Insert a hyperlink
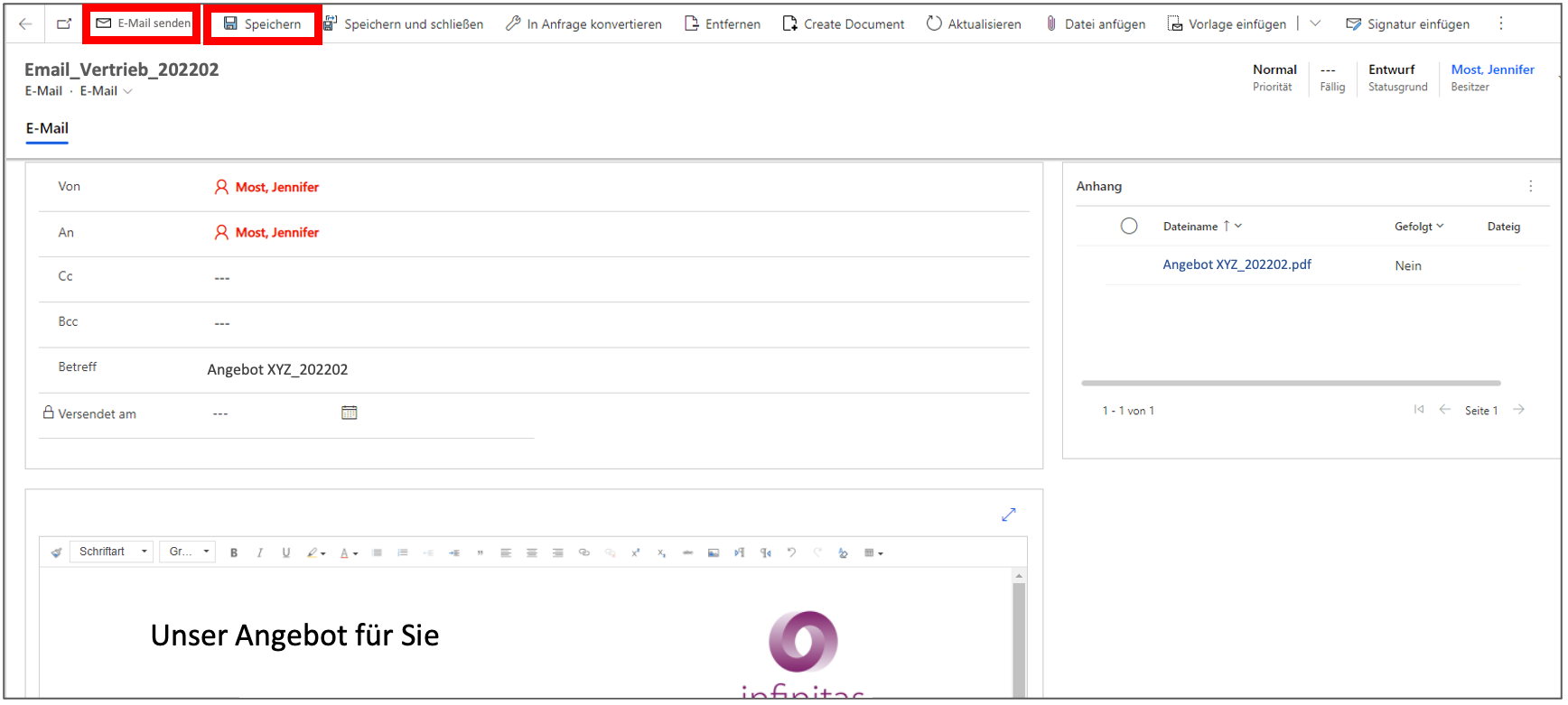Screen dimensions: 1568x705 point(584,552)
